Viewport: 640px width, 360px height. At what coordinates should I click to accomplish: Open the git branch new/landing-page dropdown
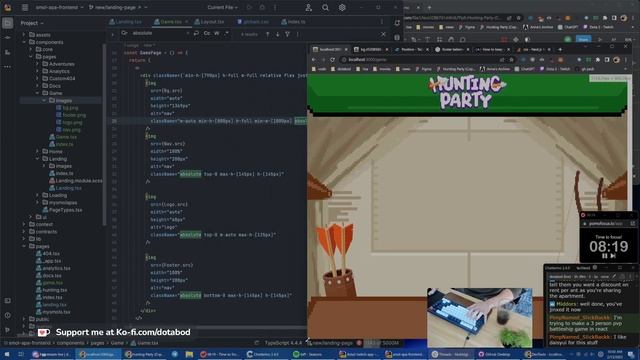click(118, 7)
